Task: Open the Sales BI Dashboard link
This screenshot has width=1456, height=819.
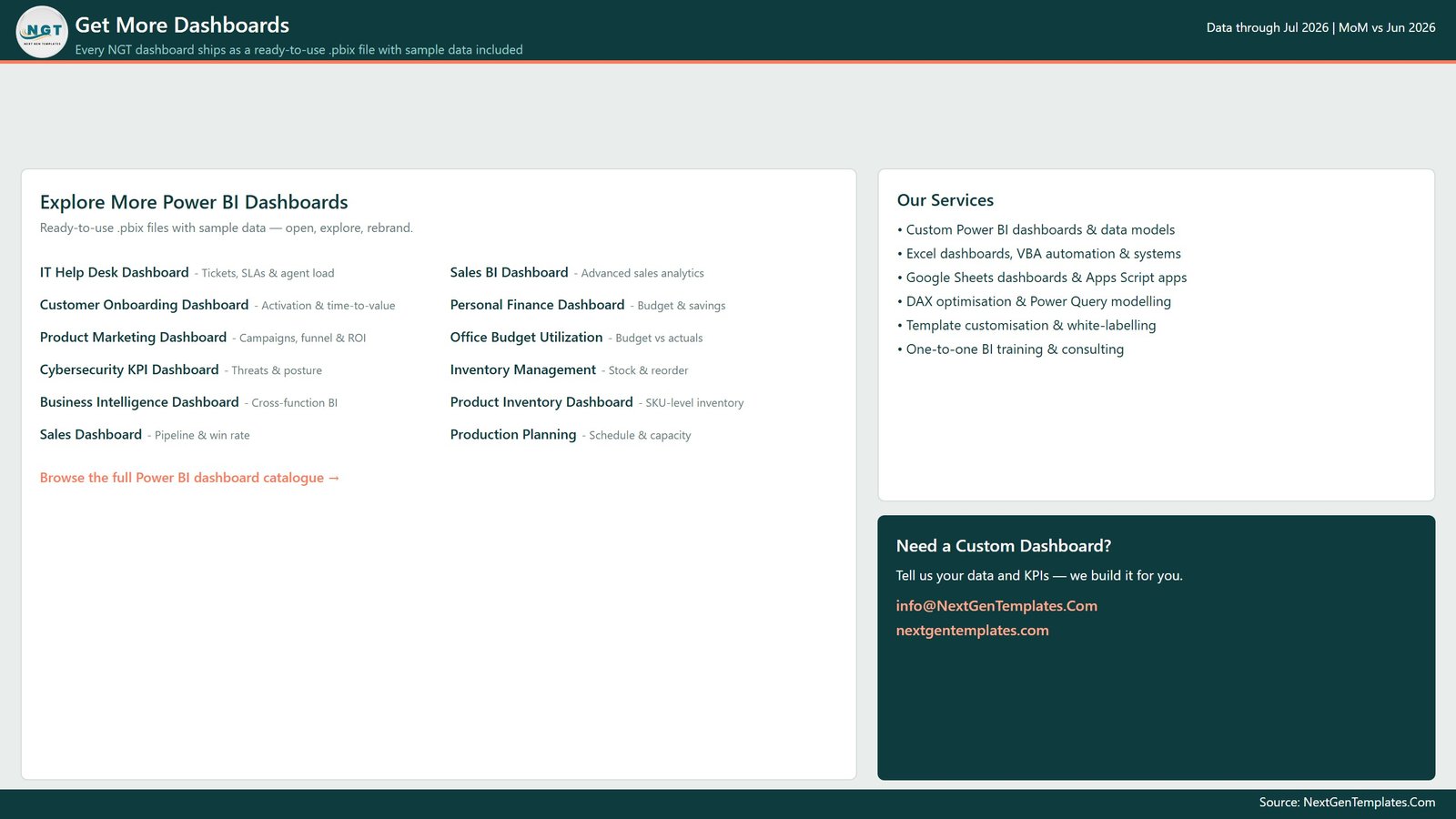Action: (509, 272)
